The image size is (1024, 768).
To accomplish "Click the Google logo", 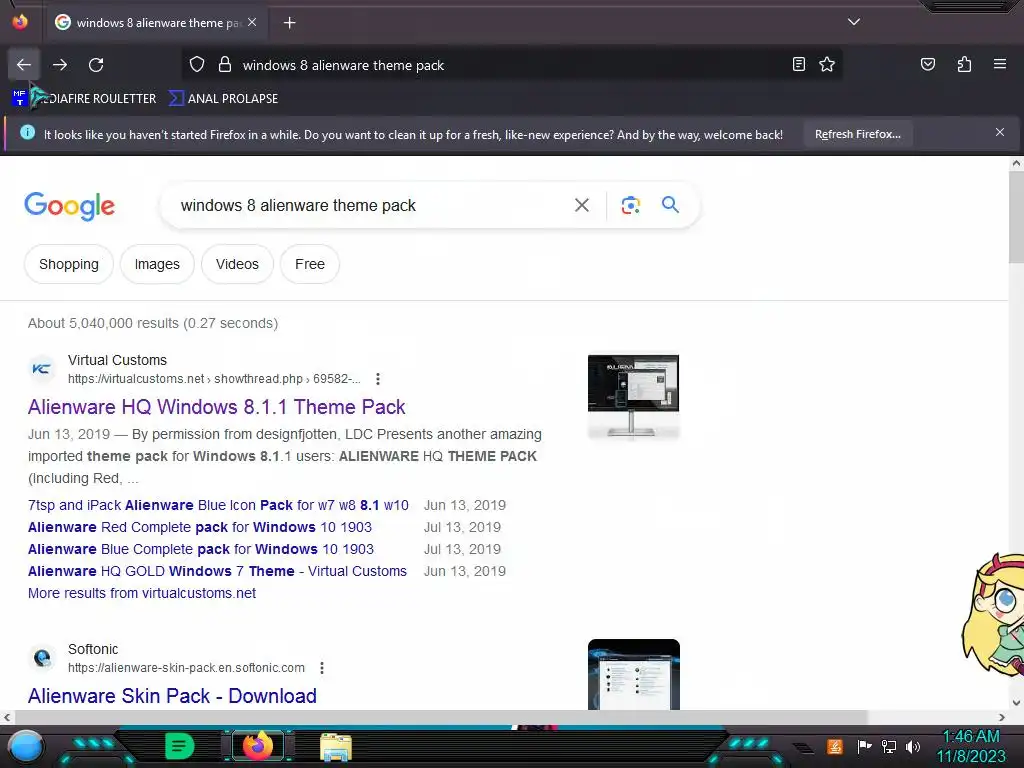I will click(x=69, y=206).
